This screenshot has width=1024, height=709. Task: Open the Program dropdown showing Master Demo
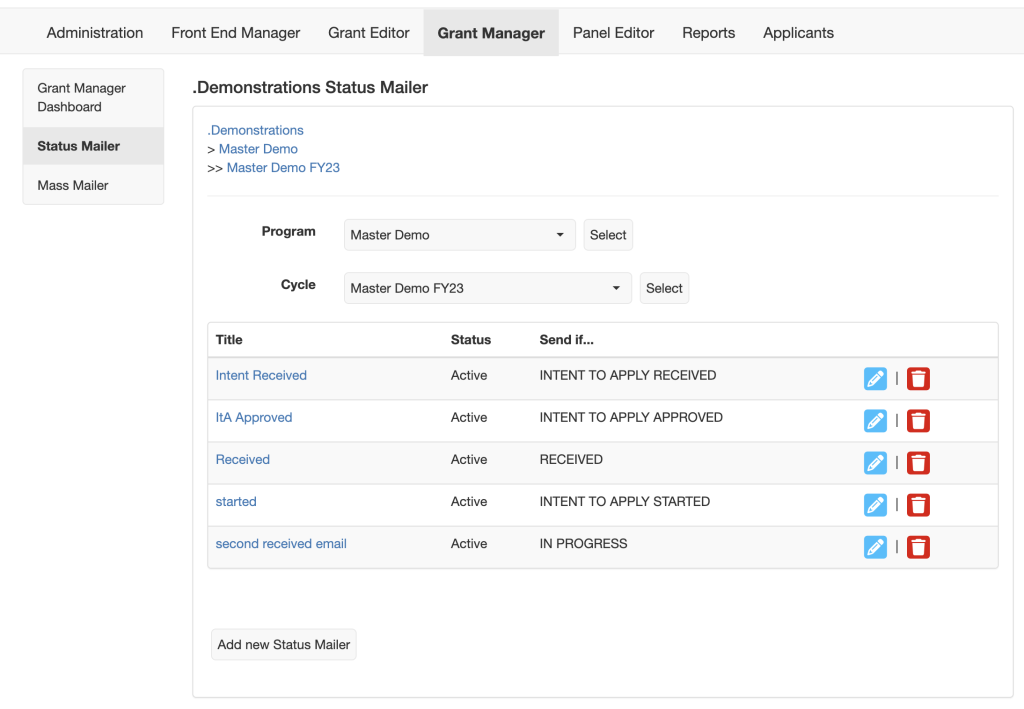coord(459,234)
